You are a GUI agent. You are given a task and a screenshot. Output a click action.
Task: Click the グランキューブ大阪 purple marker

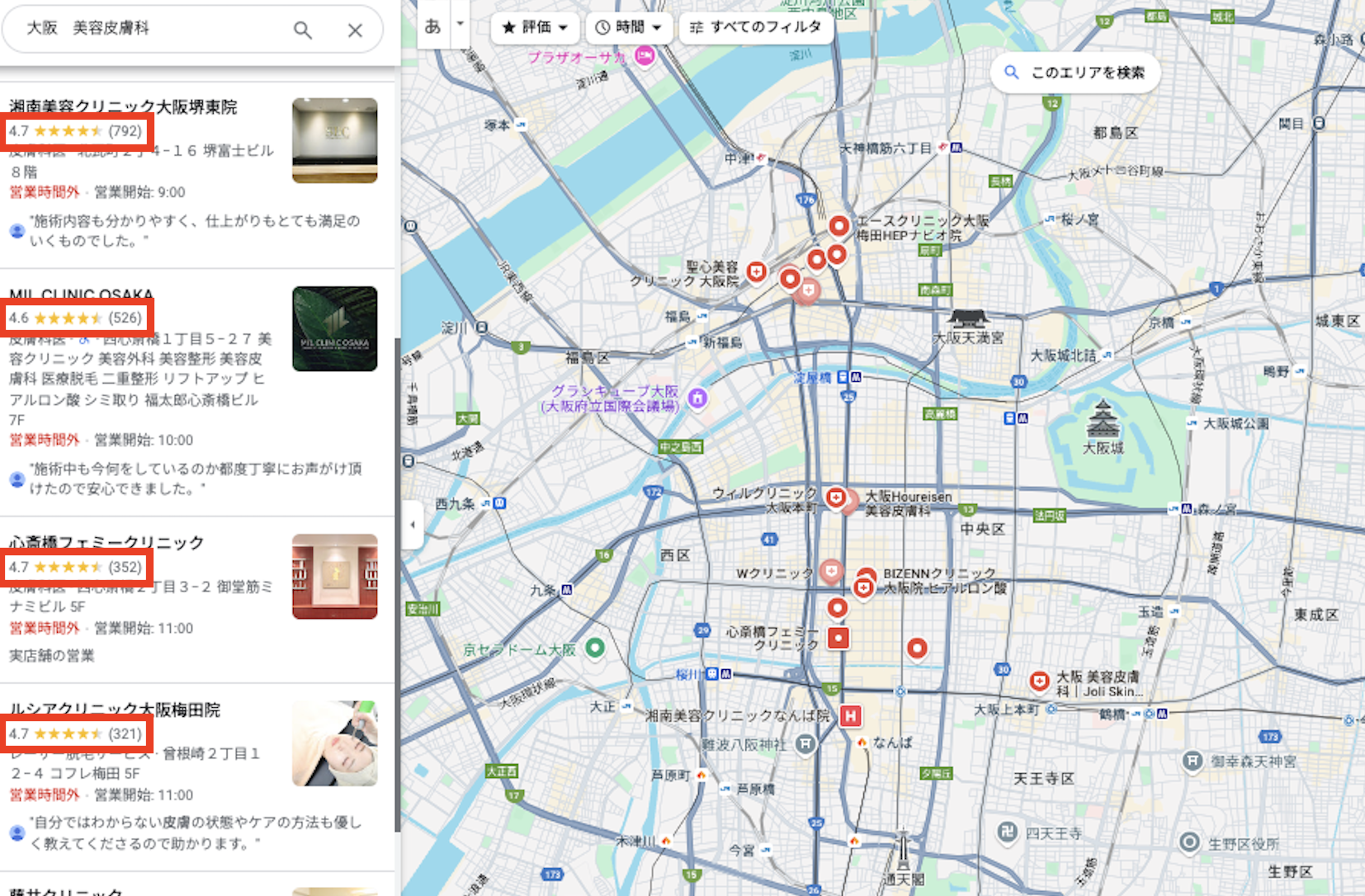click(x=697, y=398)
